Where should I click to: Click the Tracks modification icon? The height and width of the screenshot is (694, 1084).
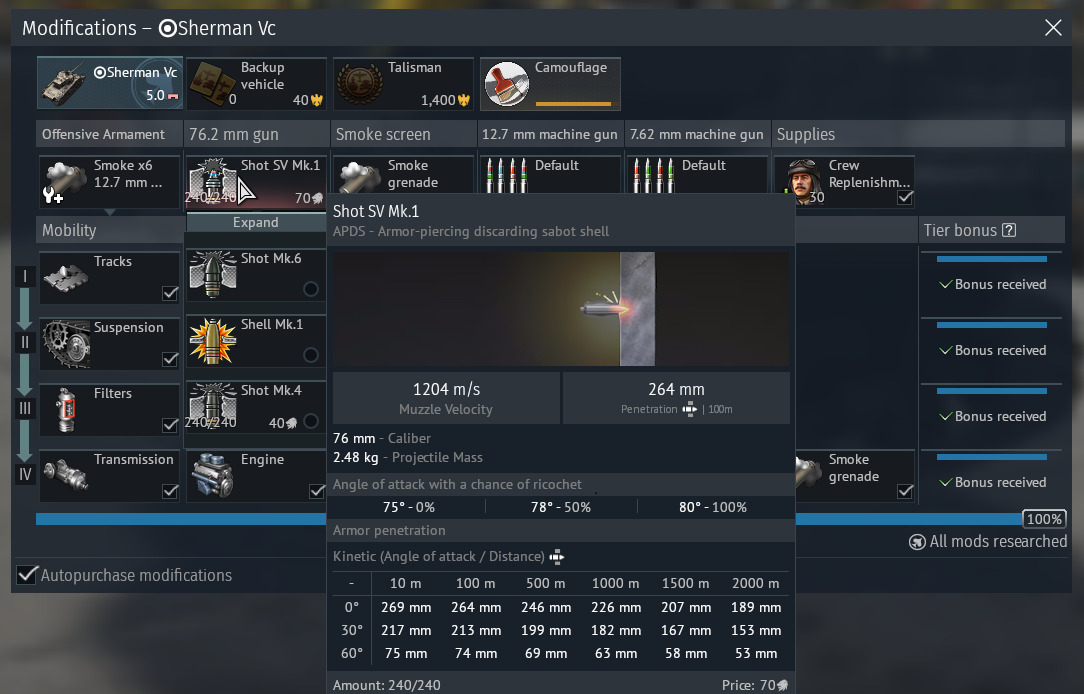pyautogui.click(x=66, y=277)
